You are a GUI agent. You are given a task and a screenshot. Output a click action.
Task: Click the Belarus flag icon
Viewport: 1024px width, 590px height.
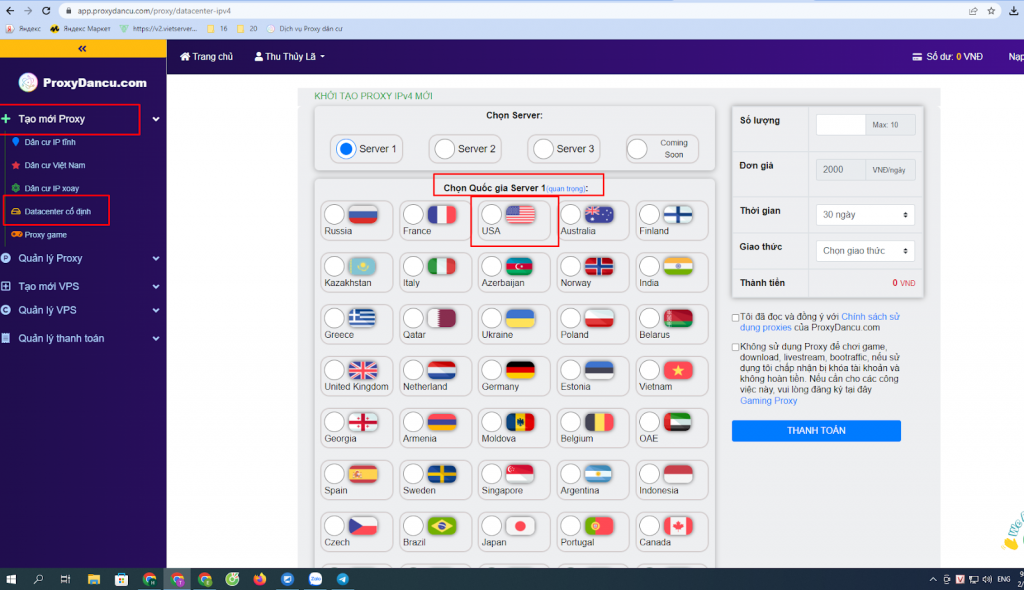tap(678, 318)
